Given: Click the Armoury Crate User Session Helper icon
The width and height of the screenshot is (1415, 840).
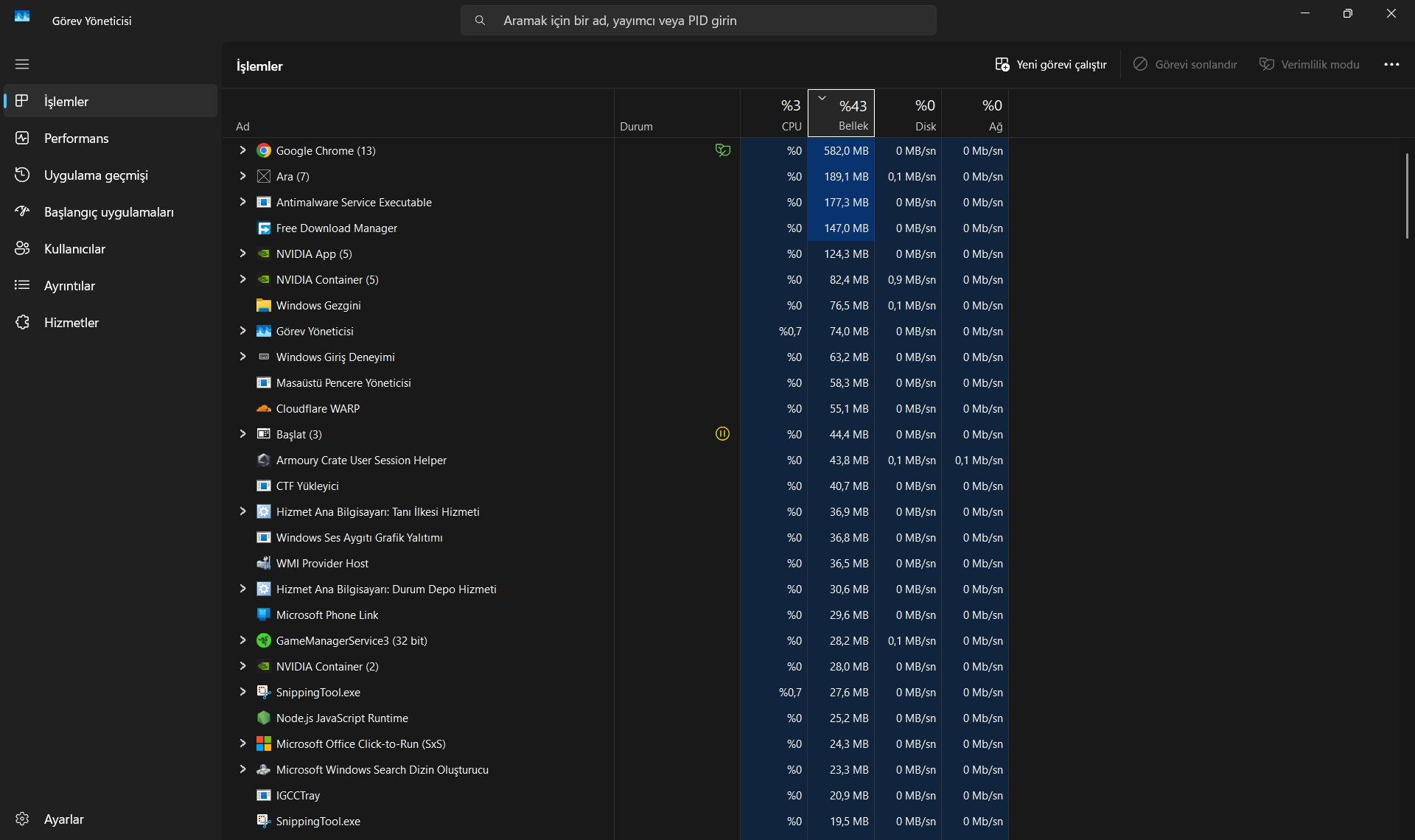Looking at the screenshot, I should [x=263, y=461].
